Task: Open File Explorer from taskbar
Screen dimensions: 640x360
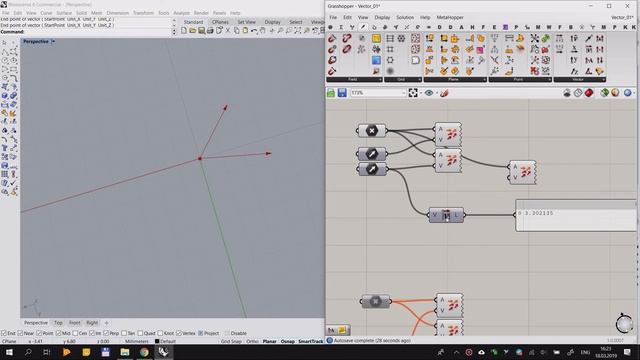Action: 125,352
